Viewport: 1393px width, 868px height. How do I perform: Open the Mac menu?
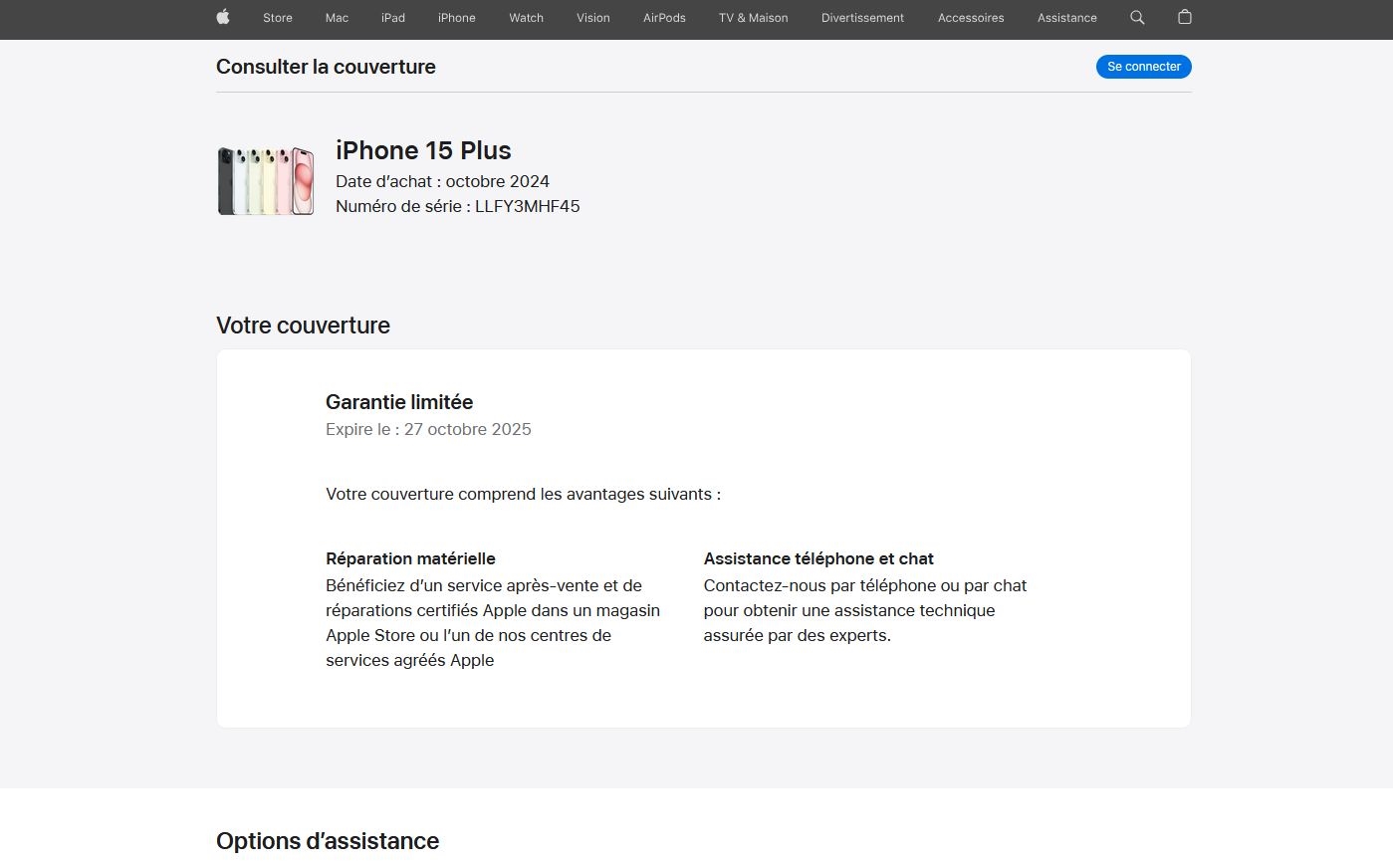[337, 18]
